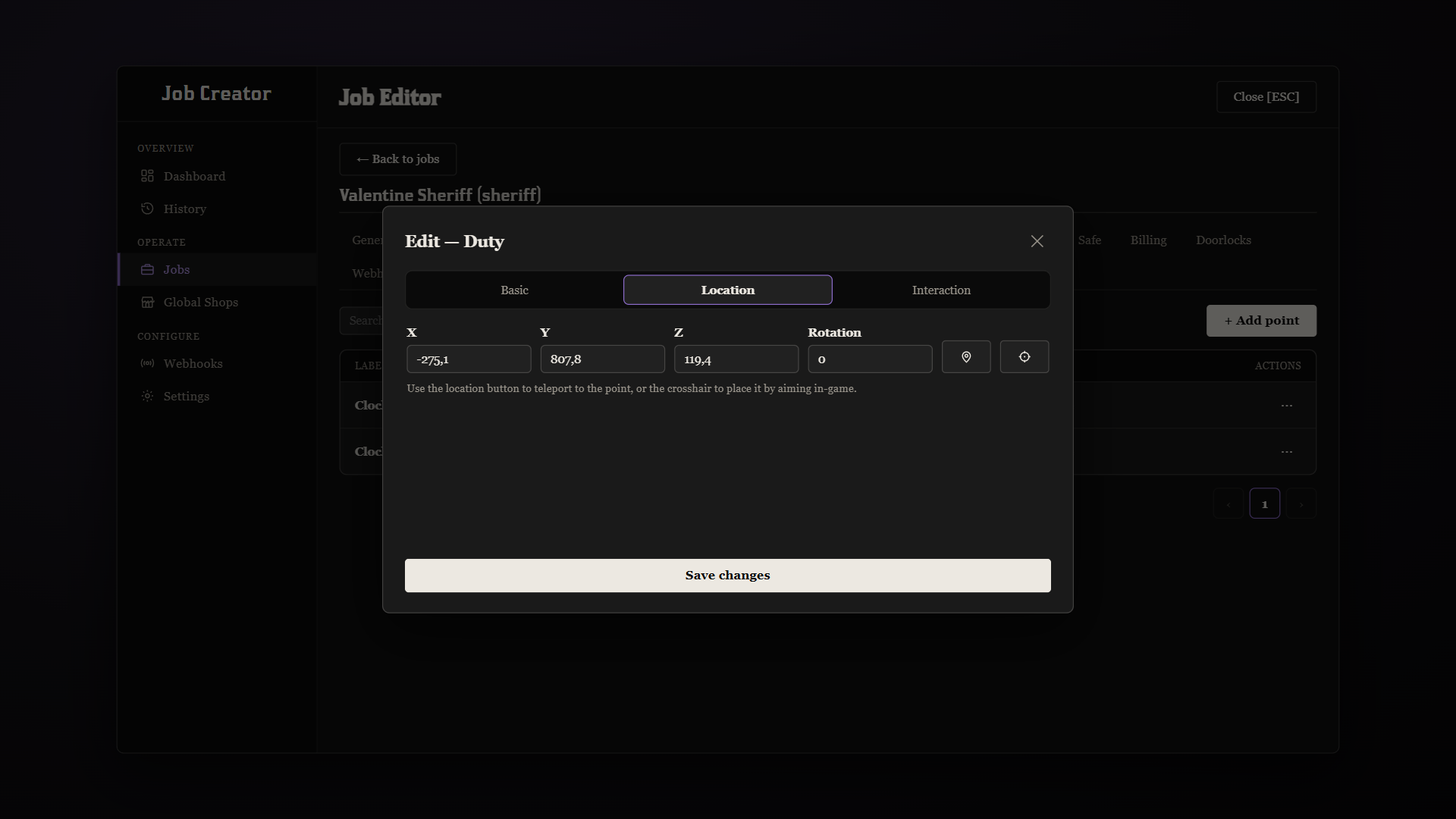Open the Doorlocks tab
Viewport: 1456px width, 819px height.
pos(1223,240)
